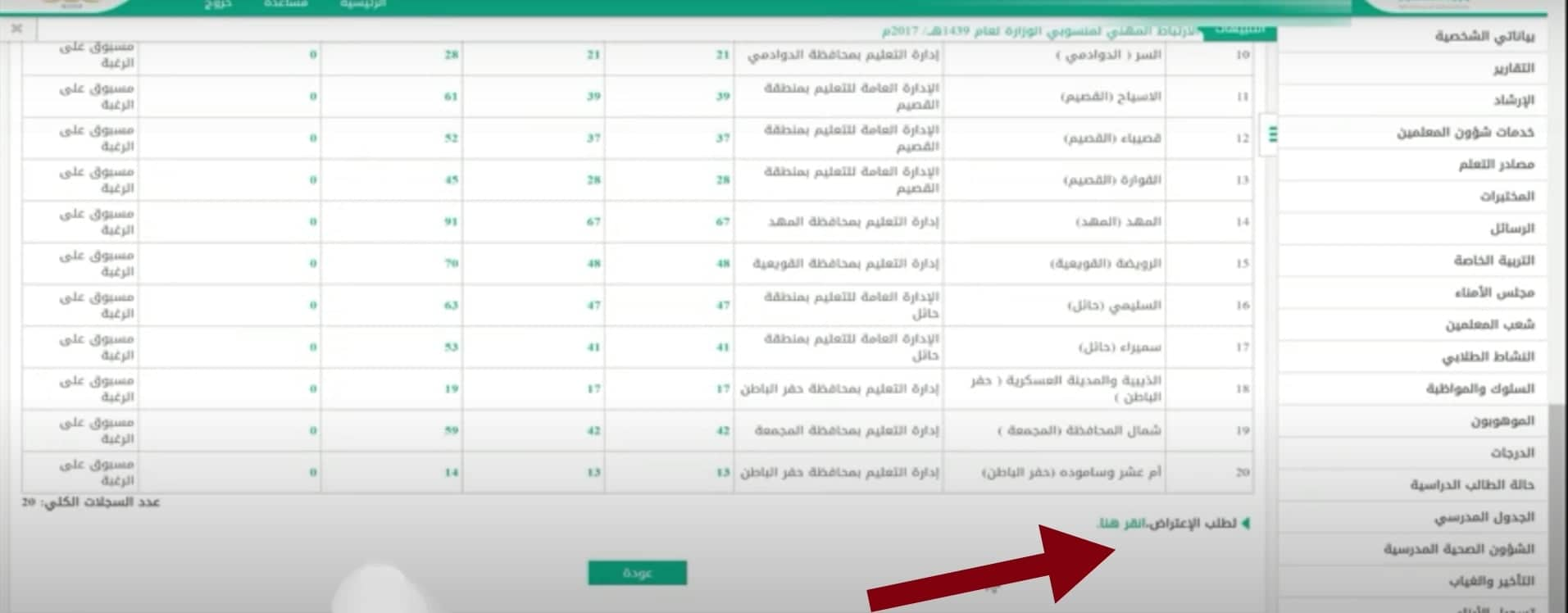Select المهد (المهد) in row 14
Viewport: 1568px width, 613px height.
click(x=1053, y=221)
